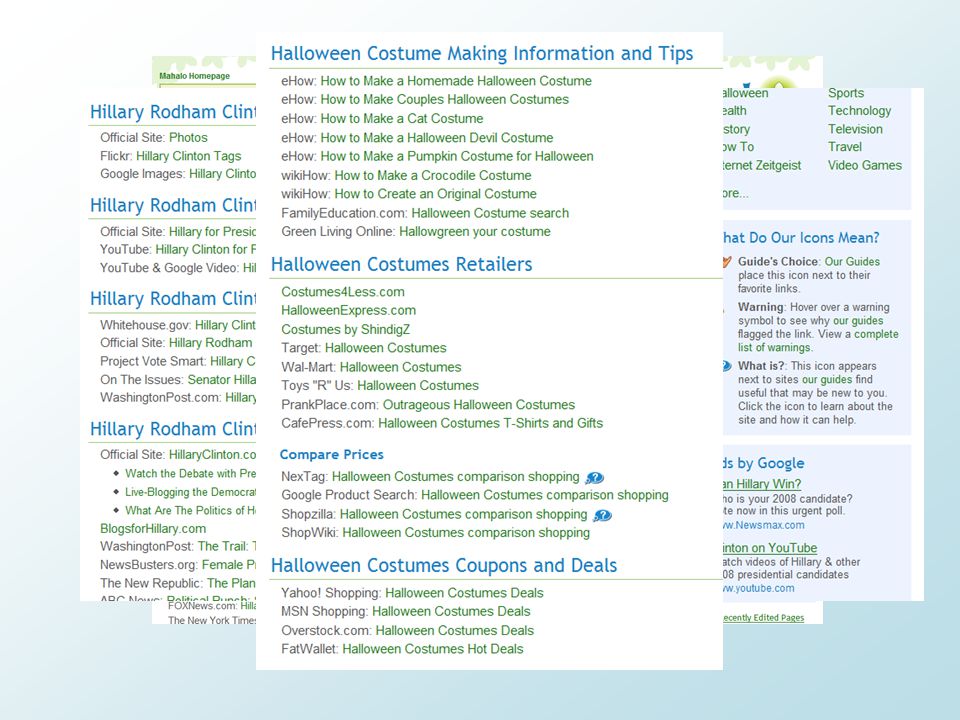Click the 'Guide's Choice' label
Image resolution: width=960 pixels, height=720 pixels.
(x=778, y=261)
